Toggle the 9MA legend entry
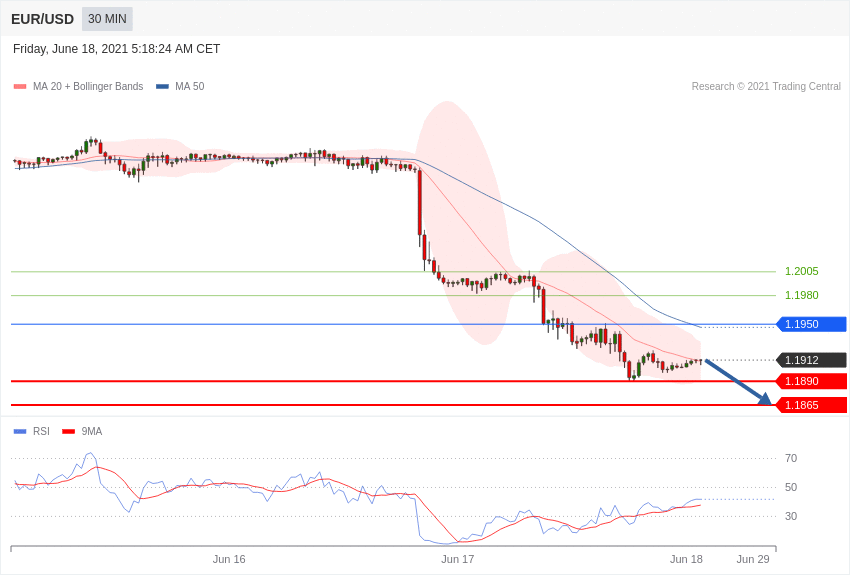Screen dimensions: 850x576 [x=82, y=431]
